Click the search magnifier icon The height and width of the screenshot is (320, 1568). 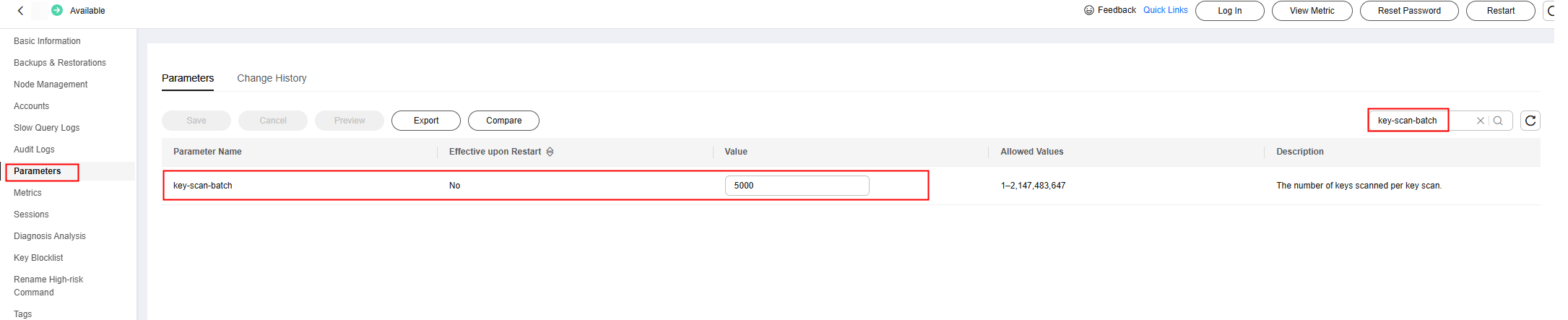tap(1498, 121)
